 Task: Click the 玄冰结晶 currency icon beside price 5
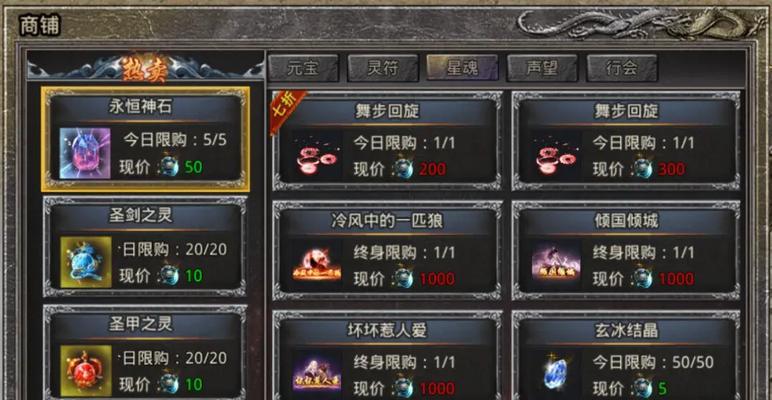[x=643, y=388]
